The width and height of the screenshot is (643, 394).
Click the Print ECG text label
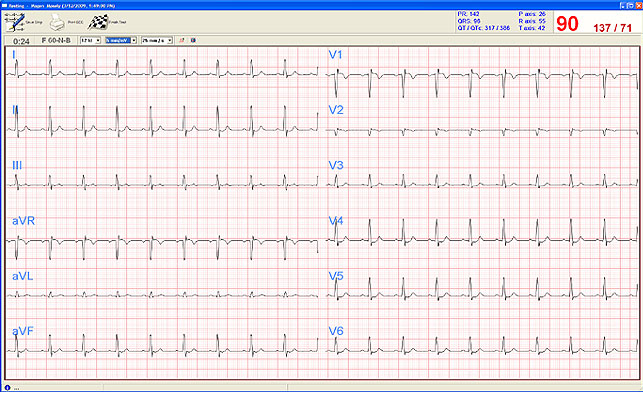point(75,22)
